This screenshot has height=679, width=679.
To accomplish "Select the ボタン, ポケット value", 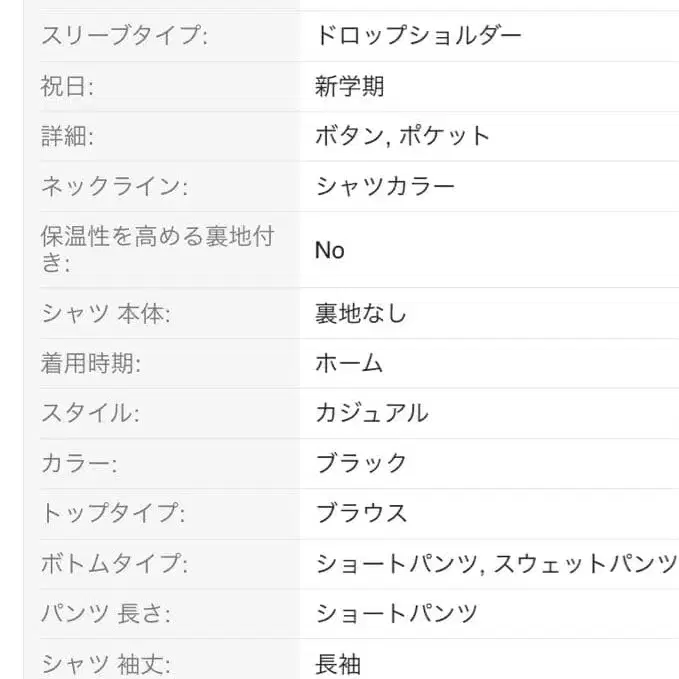I will (x=402, y=137).
